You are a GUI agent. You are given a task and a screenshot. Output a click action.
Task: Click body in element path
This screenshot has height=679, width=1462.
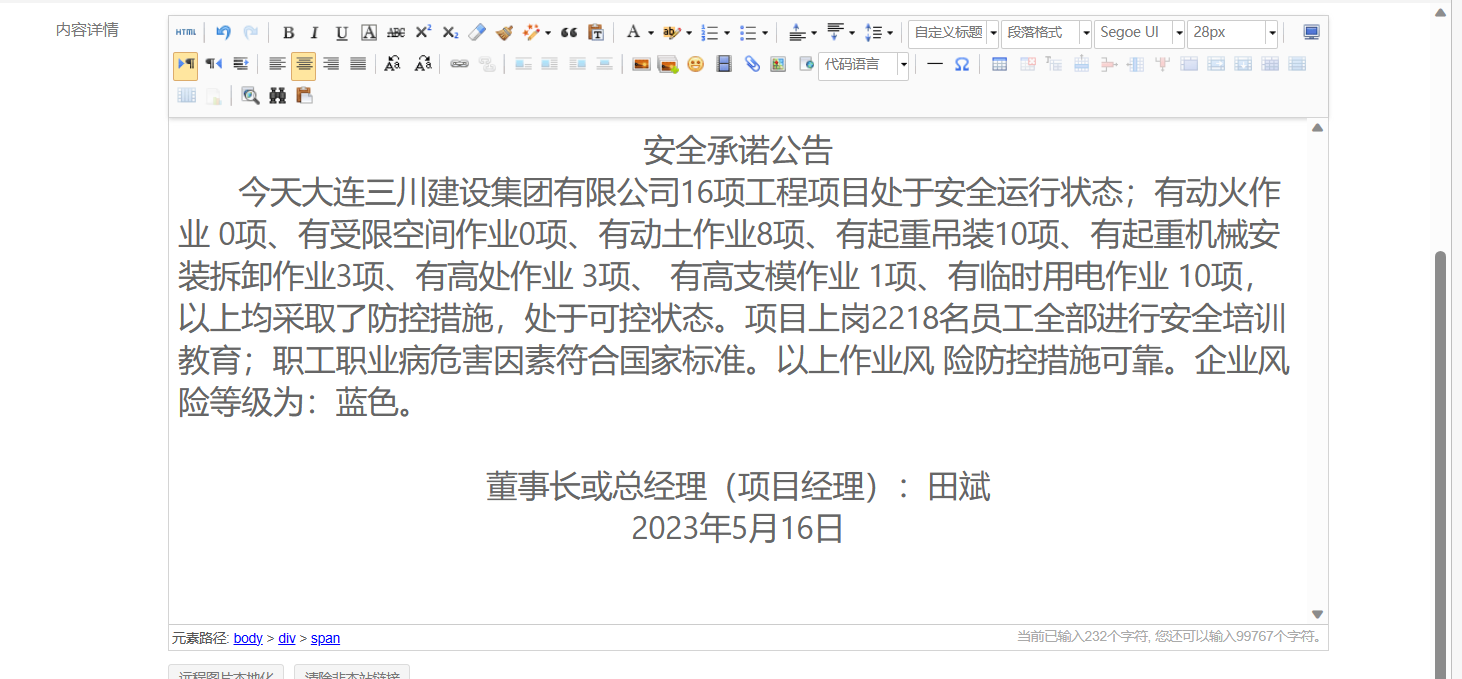click(x=248, y=638)
